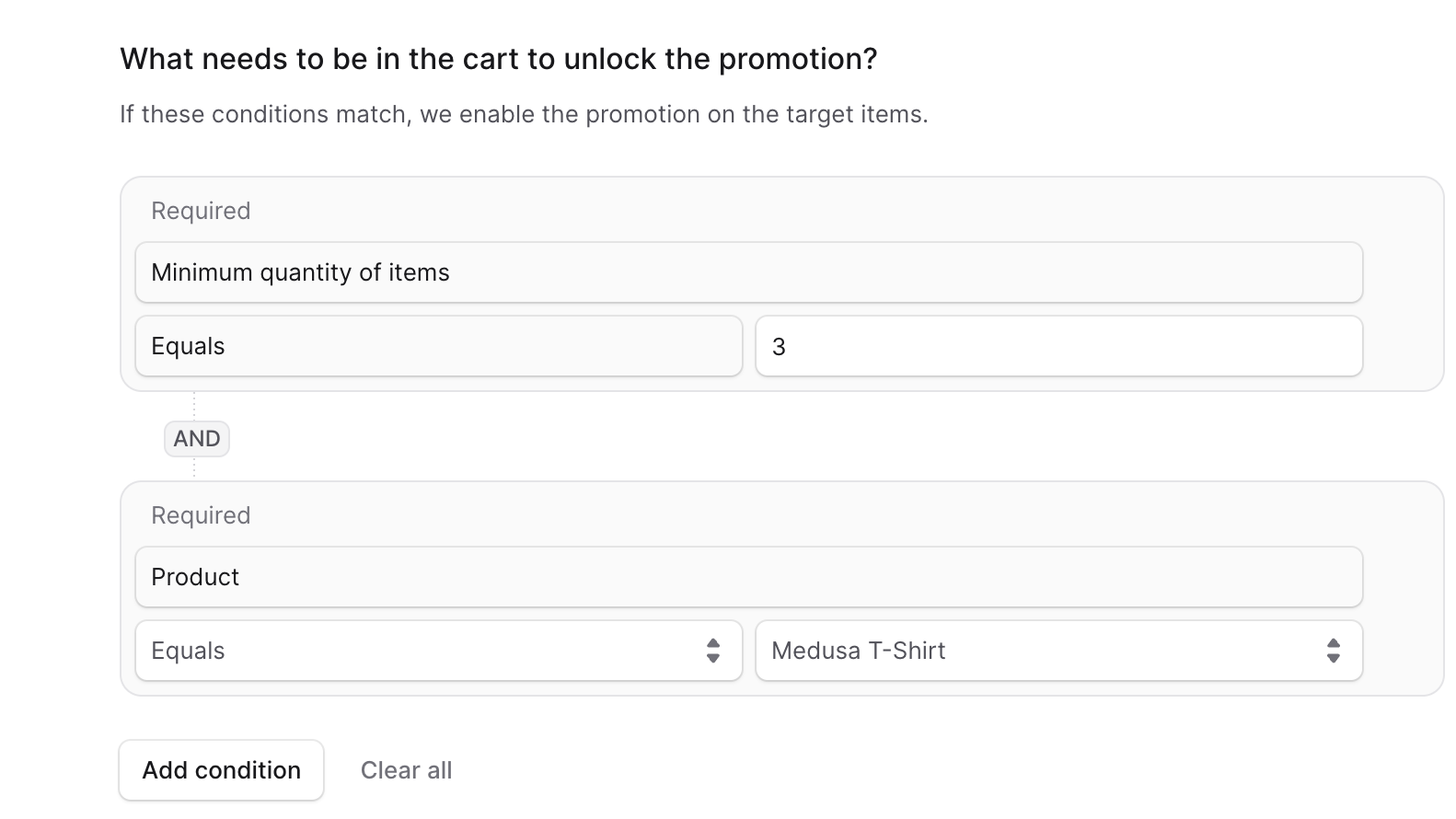Focus the quantity value field showing 3
This screenshot has height=819, width=1456.
tap(1058, 346)
